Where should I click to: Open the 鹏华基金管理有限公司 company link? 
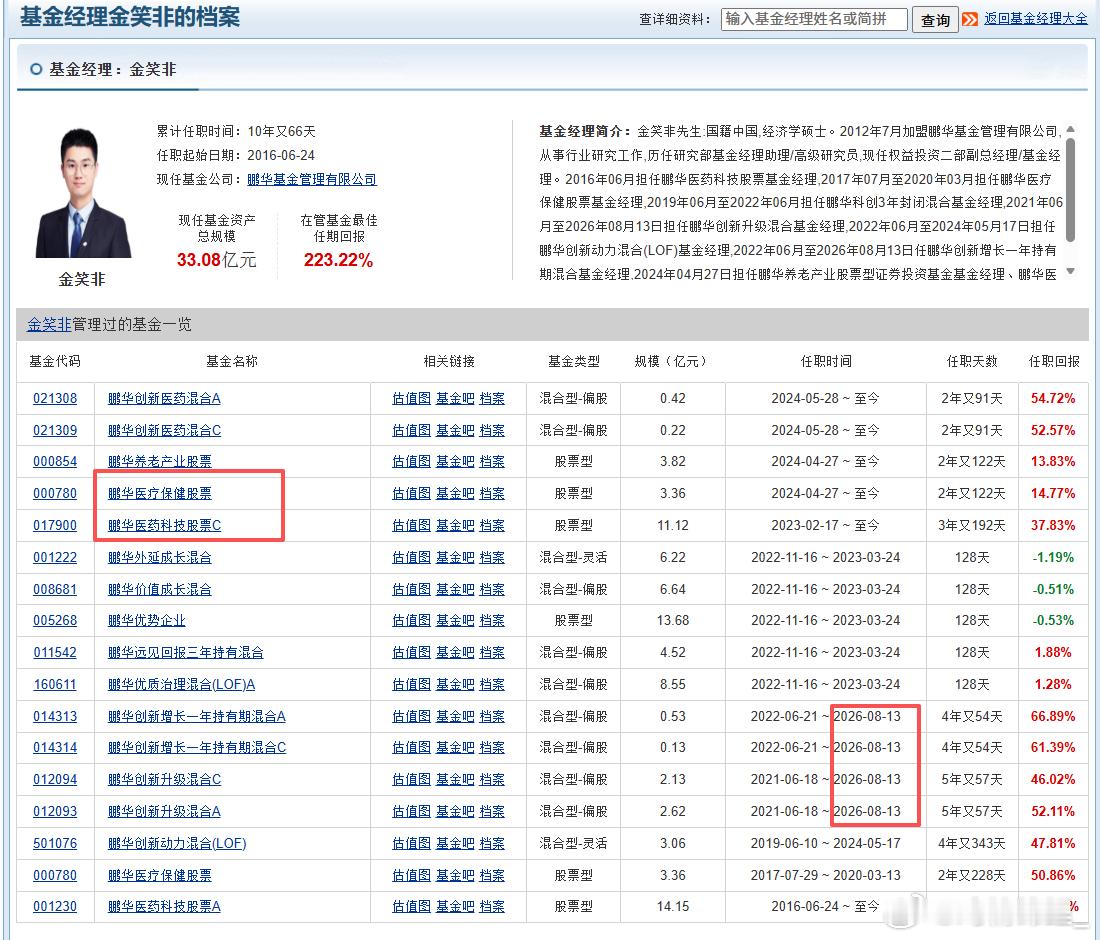click(x=311, y=179)
